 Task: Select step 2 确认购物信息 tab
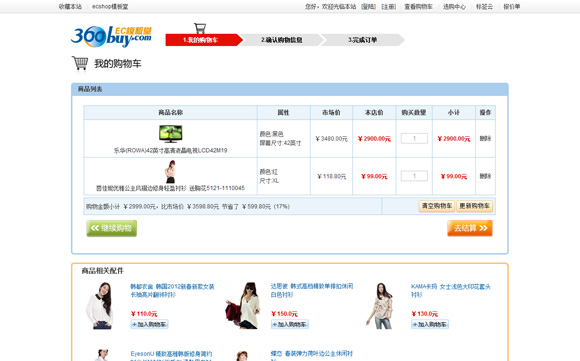pos(282,40)
